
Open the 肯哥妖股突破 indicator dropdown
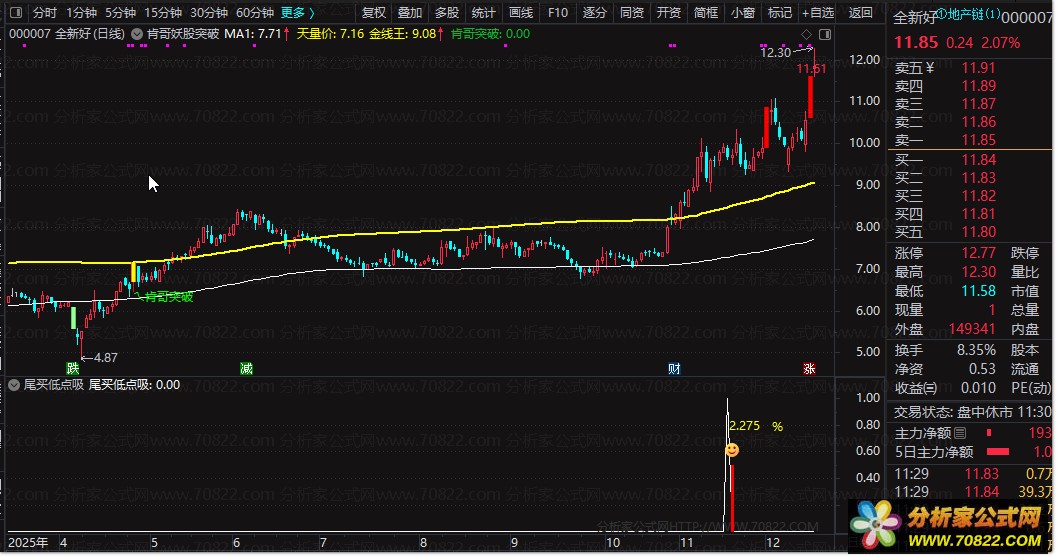pyautogui.click(x=137, y=33)
